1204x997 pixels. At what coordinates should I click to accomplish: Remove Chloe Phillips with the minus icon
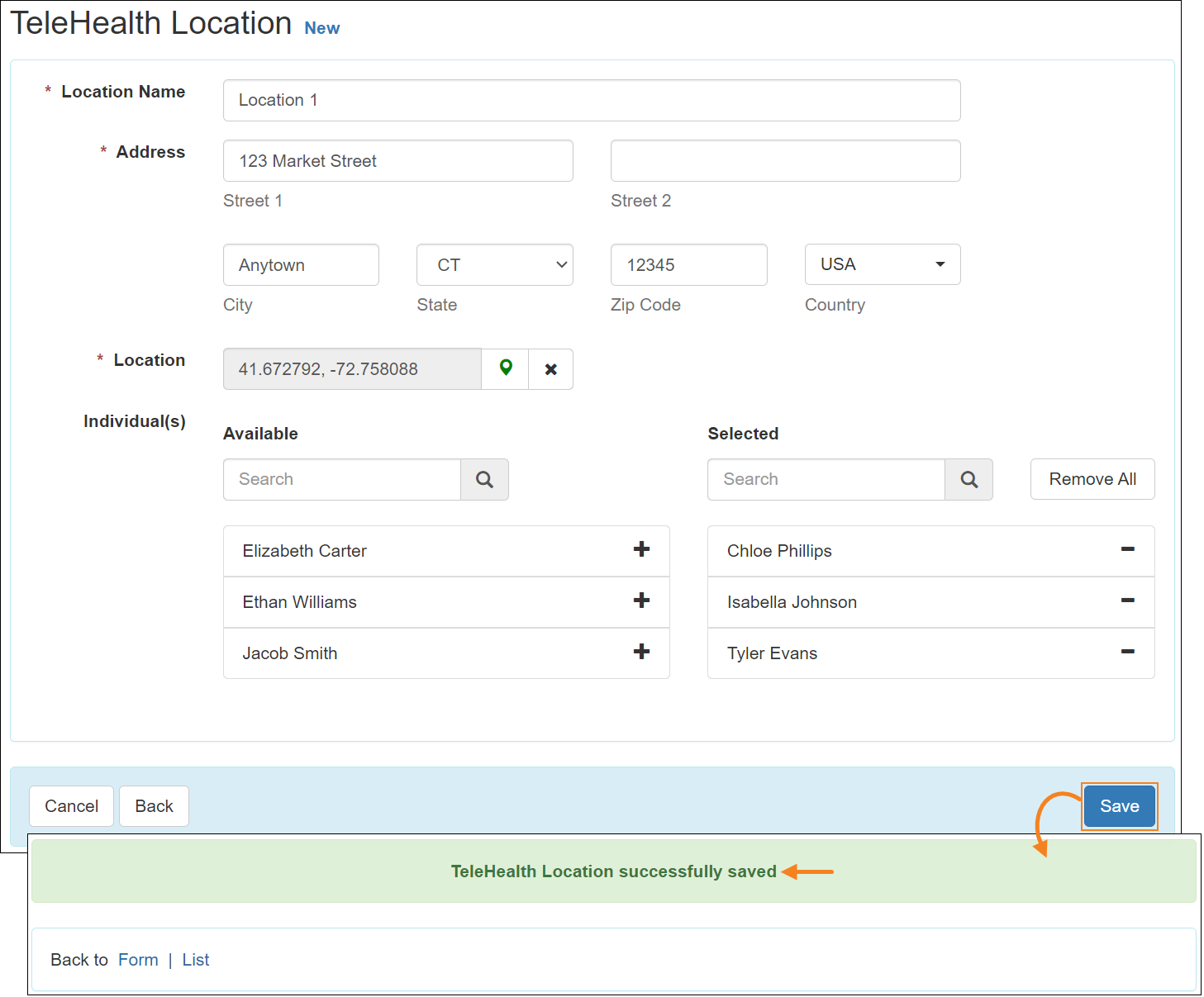coord(1127,549)
